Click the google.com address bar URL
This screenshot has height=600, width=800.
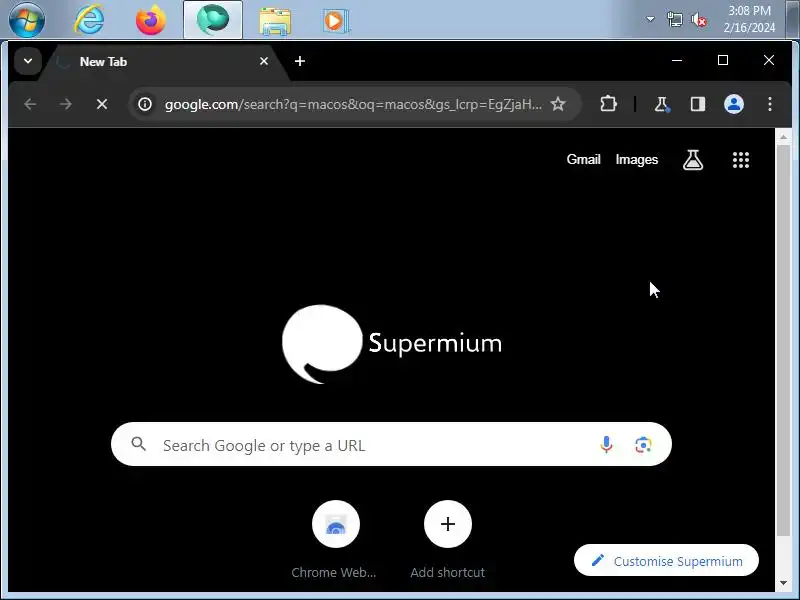[353, 105]
